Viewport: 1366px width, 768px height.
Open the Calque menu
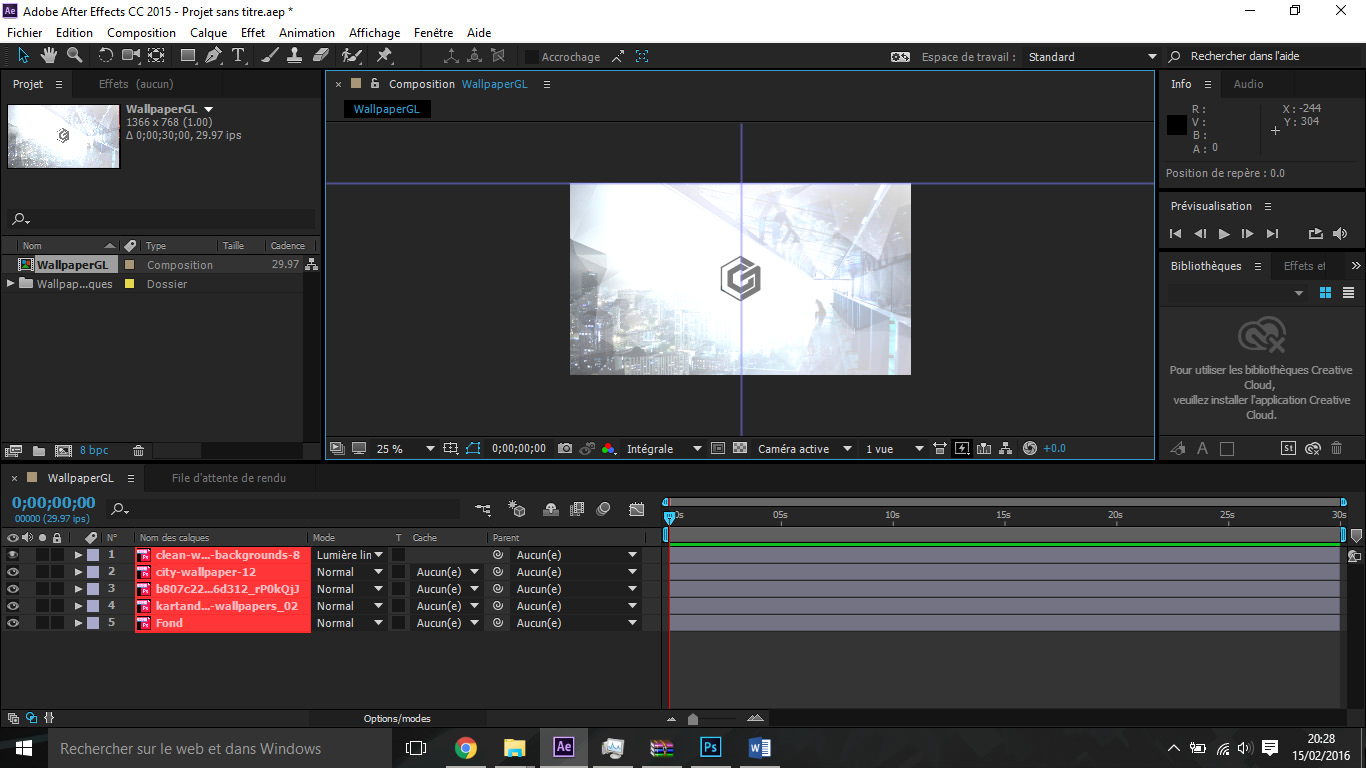(x=209, y=33)
